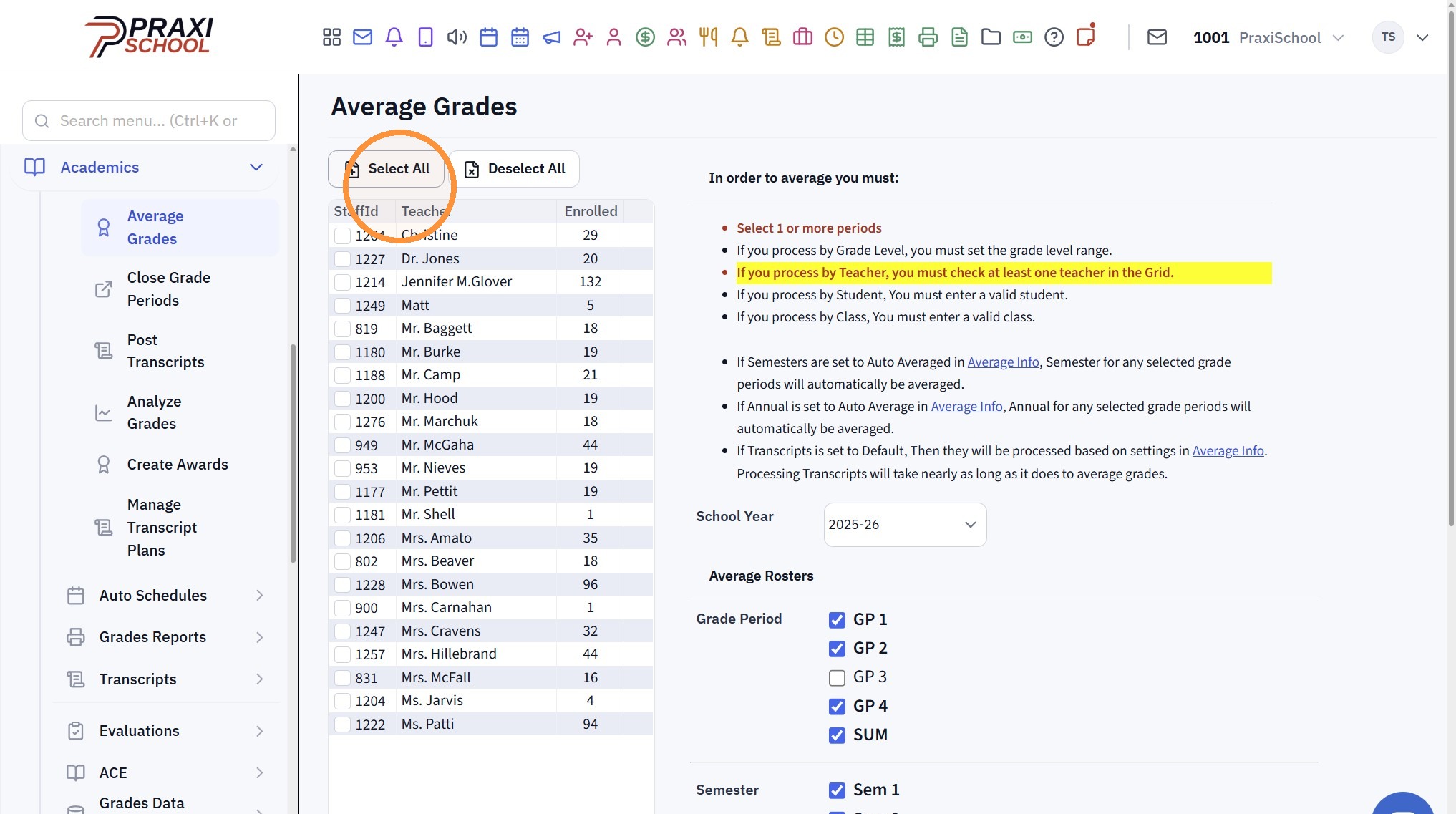
Task: Check the box for Jennifer M.Glover
Action: click(x=343, y=282)
